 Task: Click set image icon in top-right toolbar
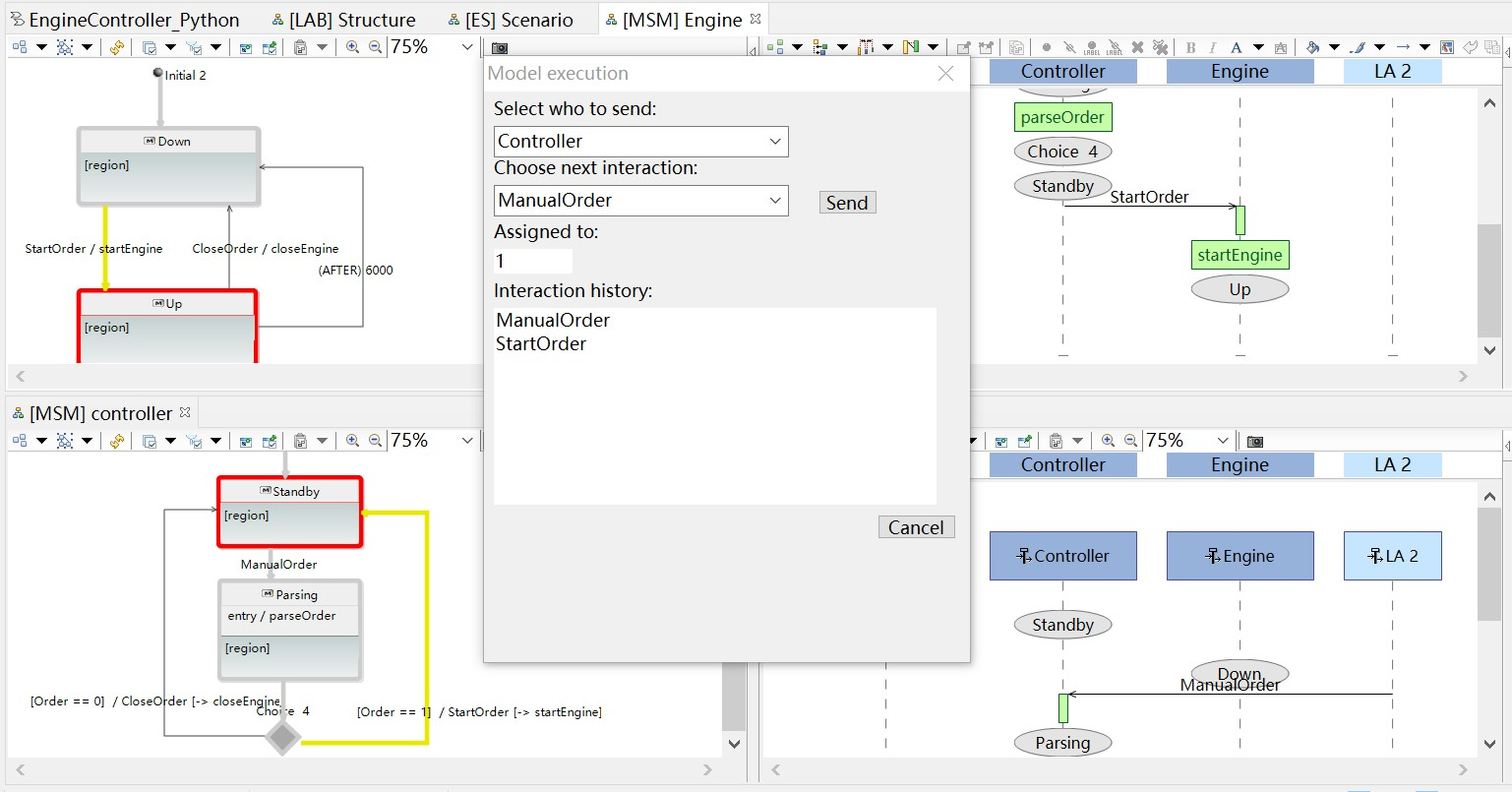click(1447, 47)
